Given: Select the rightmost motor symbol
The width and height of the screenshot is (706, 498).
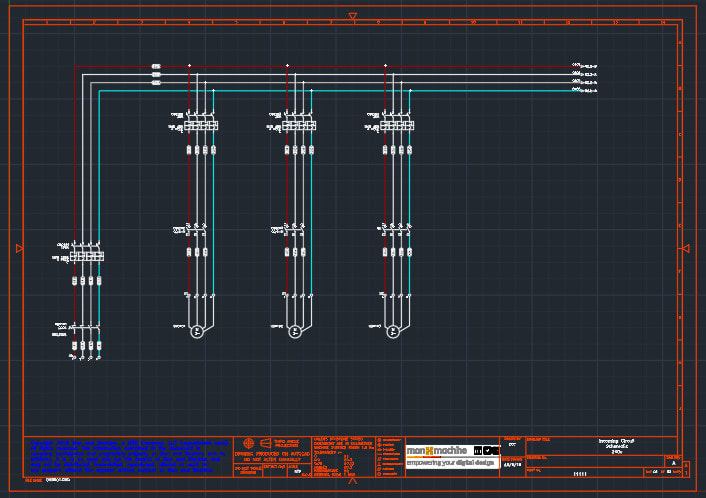Looking at the screenshot, I should pos(393,329).
